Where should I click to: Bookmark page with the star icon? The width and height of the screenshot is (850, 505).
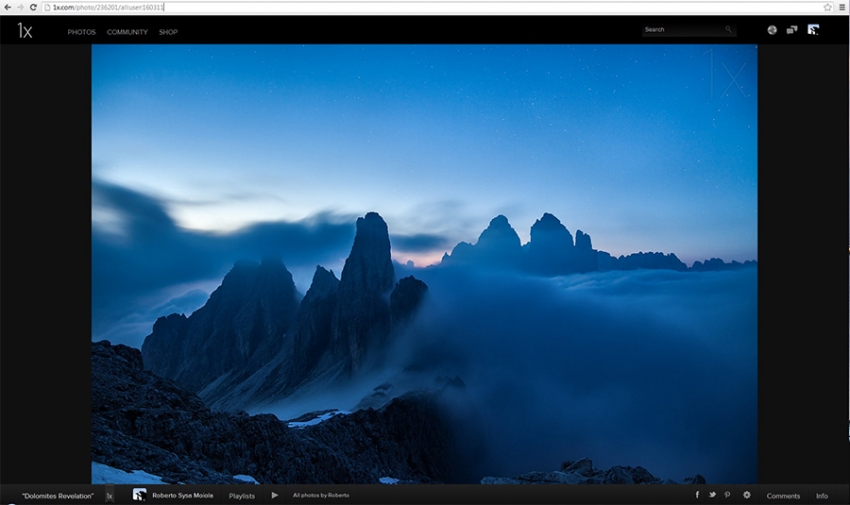click(827, 7)
